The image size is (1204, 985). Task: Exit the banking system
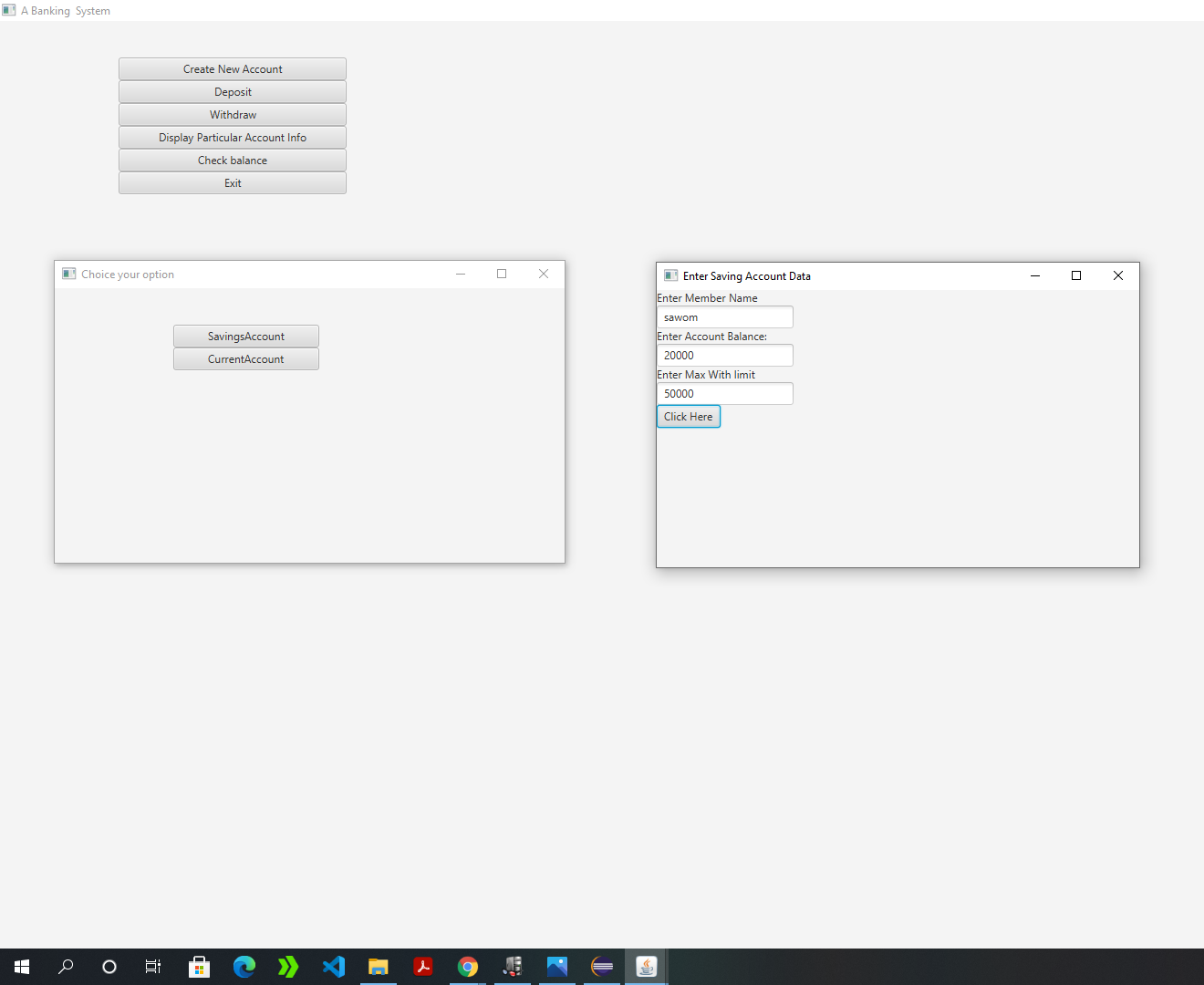[x=233, y=182]
